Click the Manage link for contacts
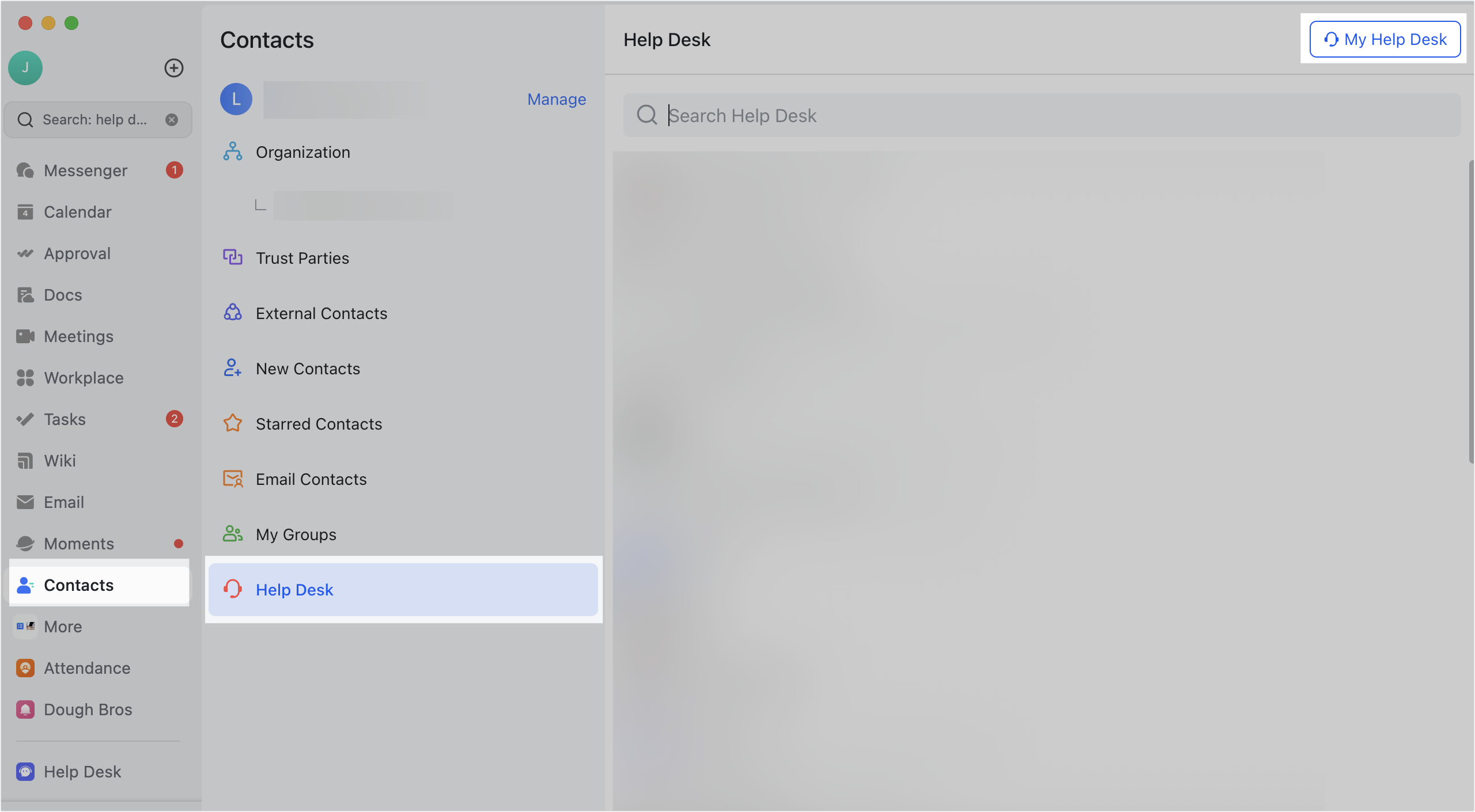The height and width of the screenshot is (812, 1475). 556,99
